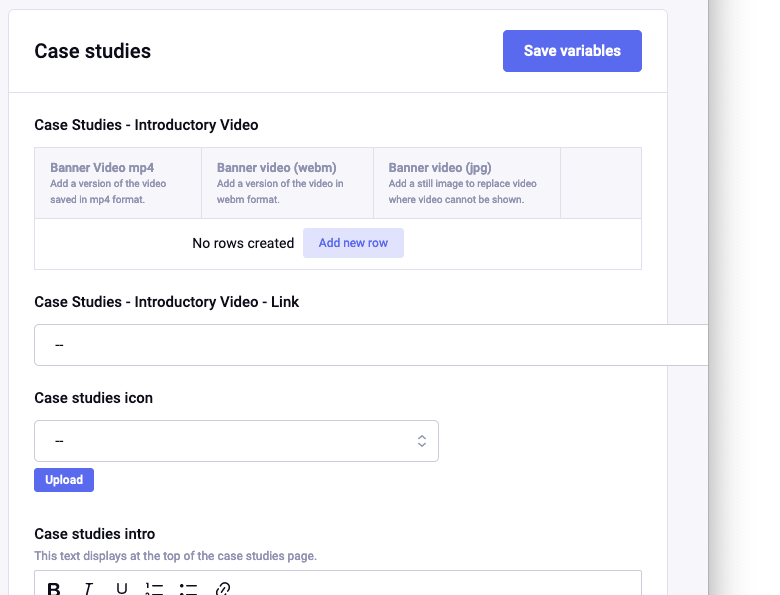
Task: Toggle italic formatting in intro editor
Action: 88,589
